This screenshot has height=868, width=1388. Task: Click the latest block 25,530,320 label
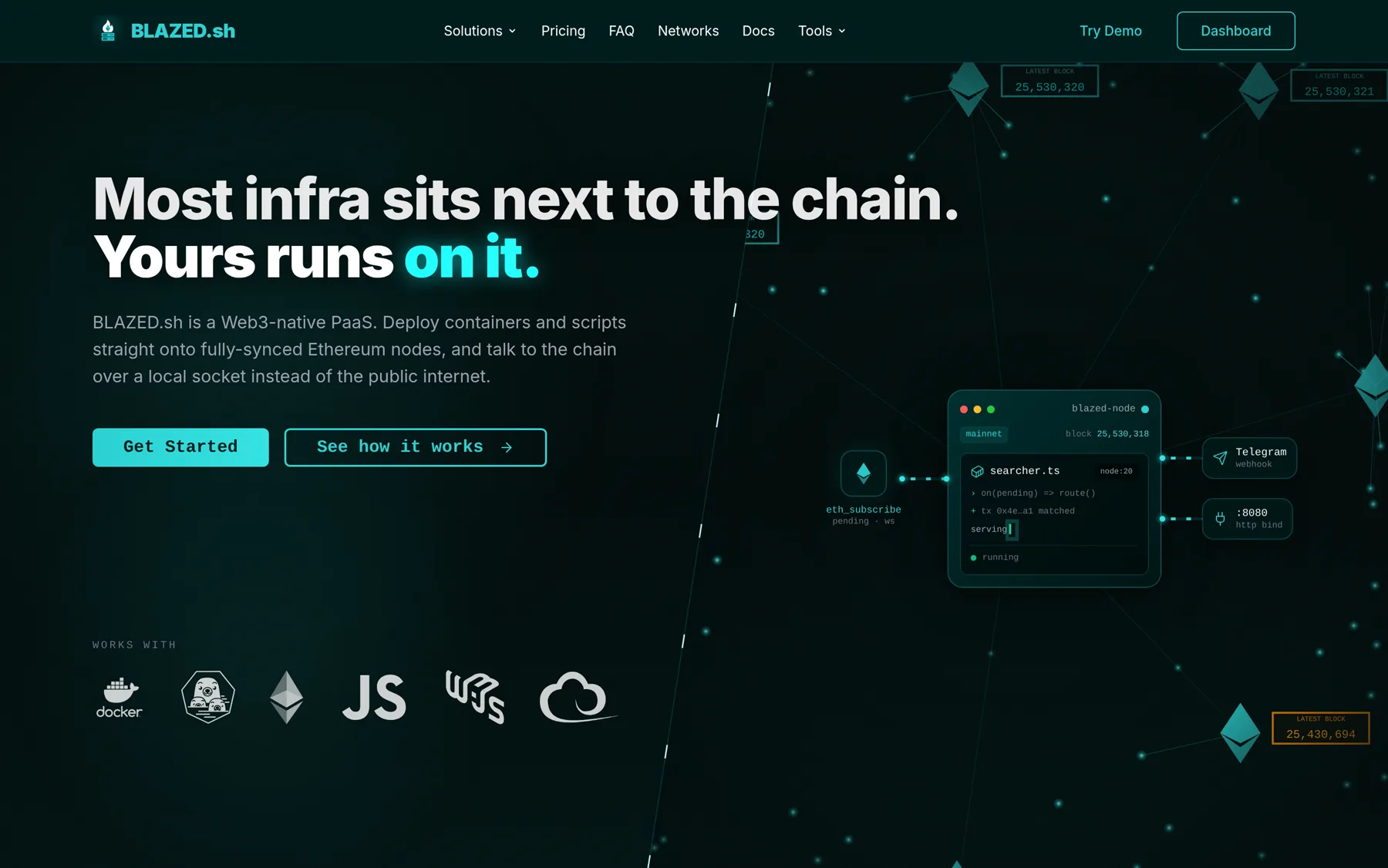[x=1049, y=81]
